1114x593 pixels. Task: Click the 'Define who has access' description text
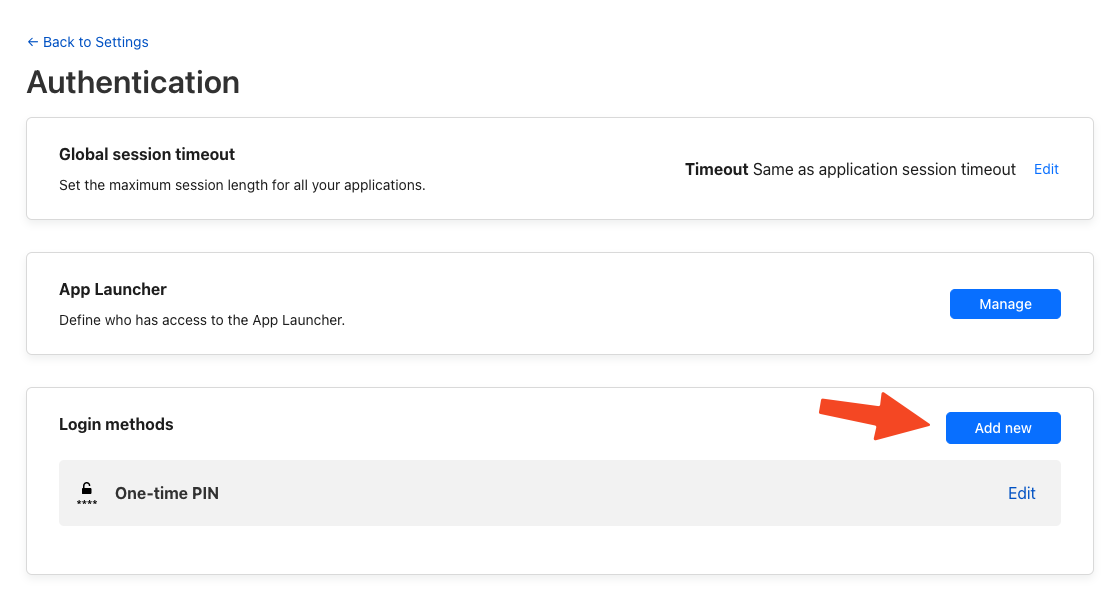coord(202,320)
